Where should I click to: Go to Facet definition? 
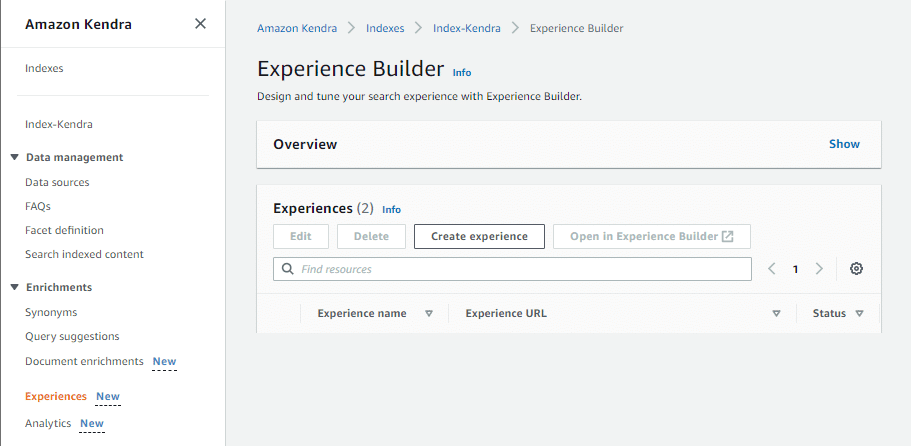[64, 230]
